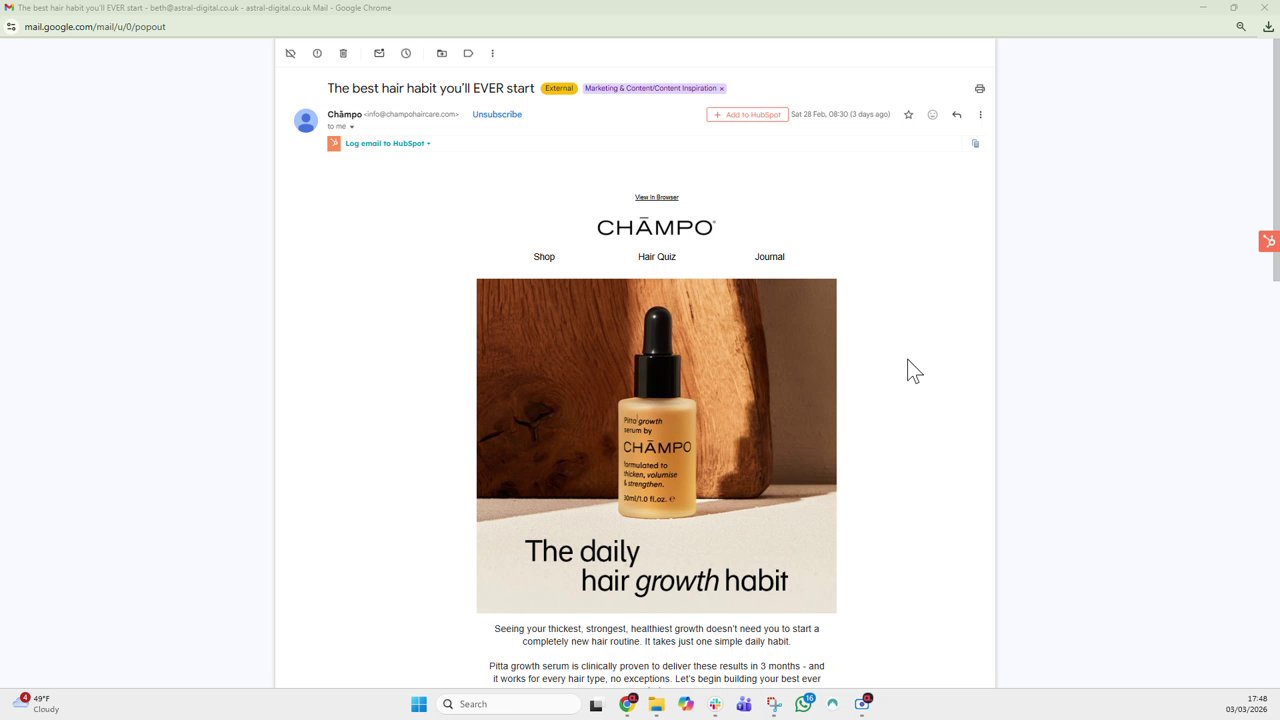1280x720 pixels.
Task: Click the yellow External tag
Action: [559, 89]
